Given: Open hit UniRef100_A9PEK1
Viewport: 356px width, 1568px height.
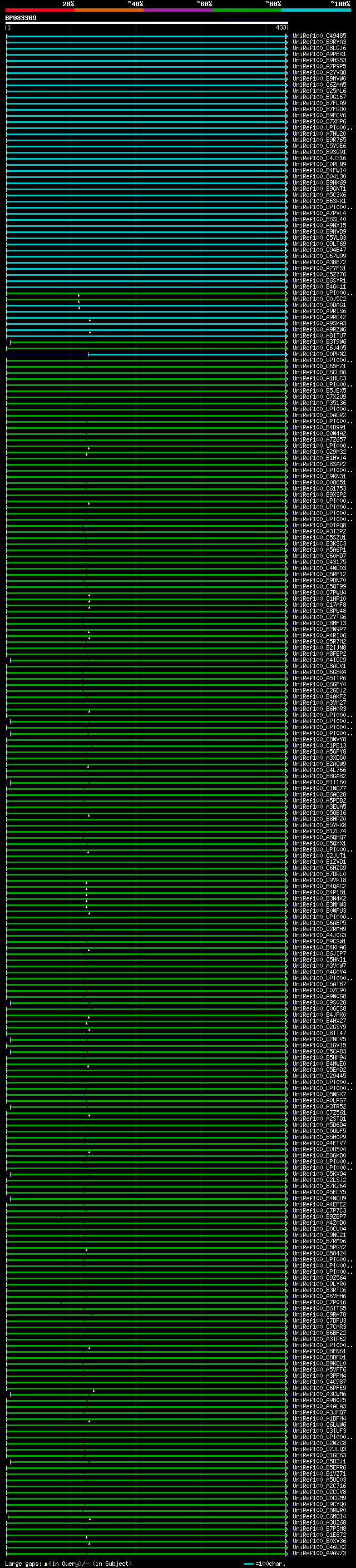Looking at the screenshot, I should coord(319,54).
